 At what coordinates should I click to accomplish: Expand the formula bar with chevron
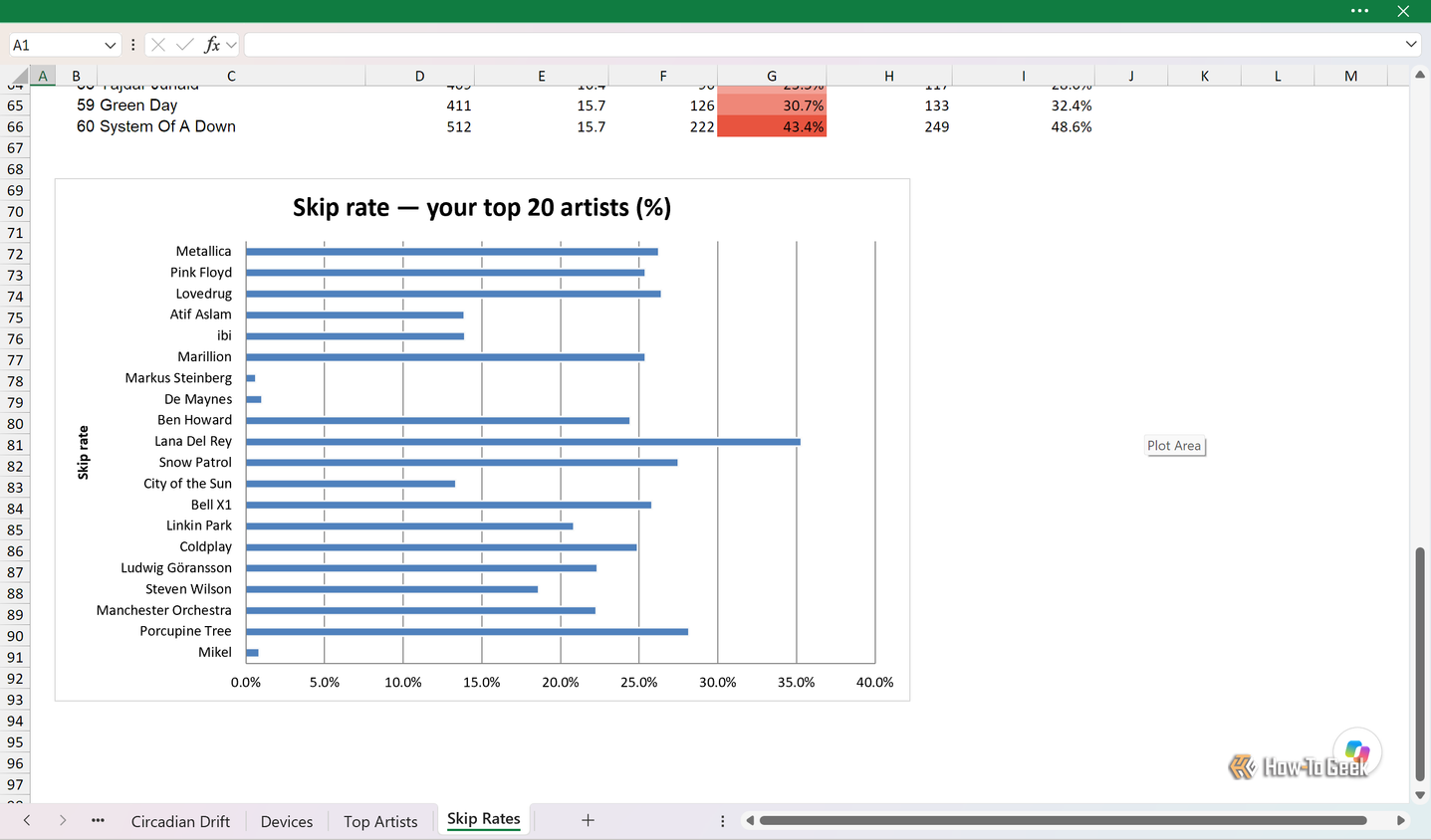1411,45
